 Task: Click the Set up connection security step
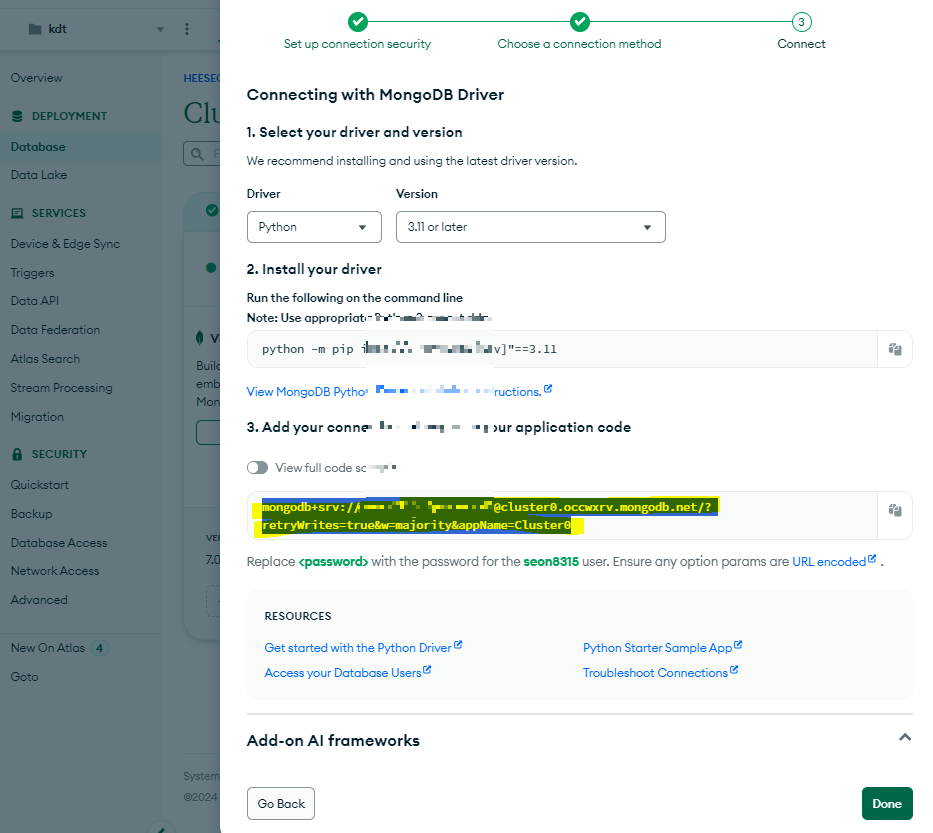(x=358, y=44)
